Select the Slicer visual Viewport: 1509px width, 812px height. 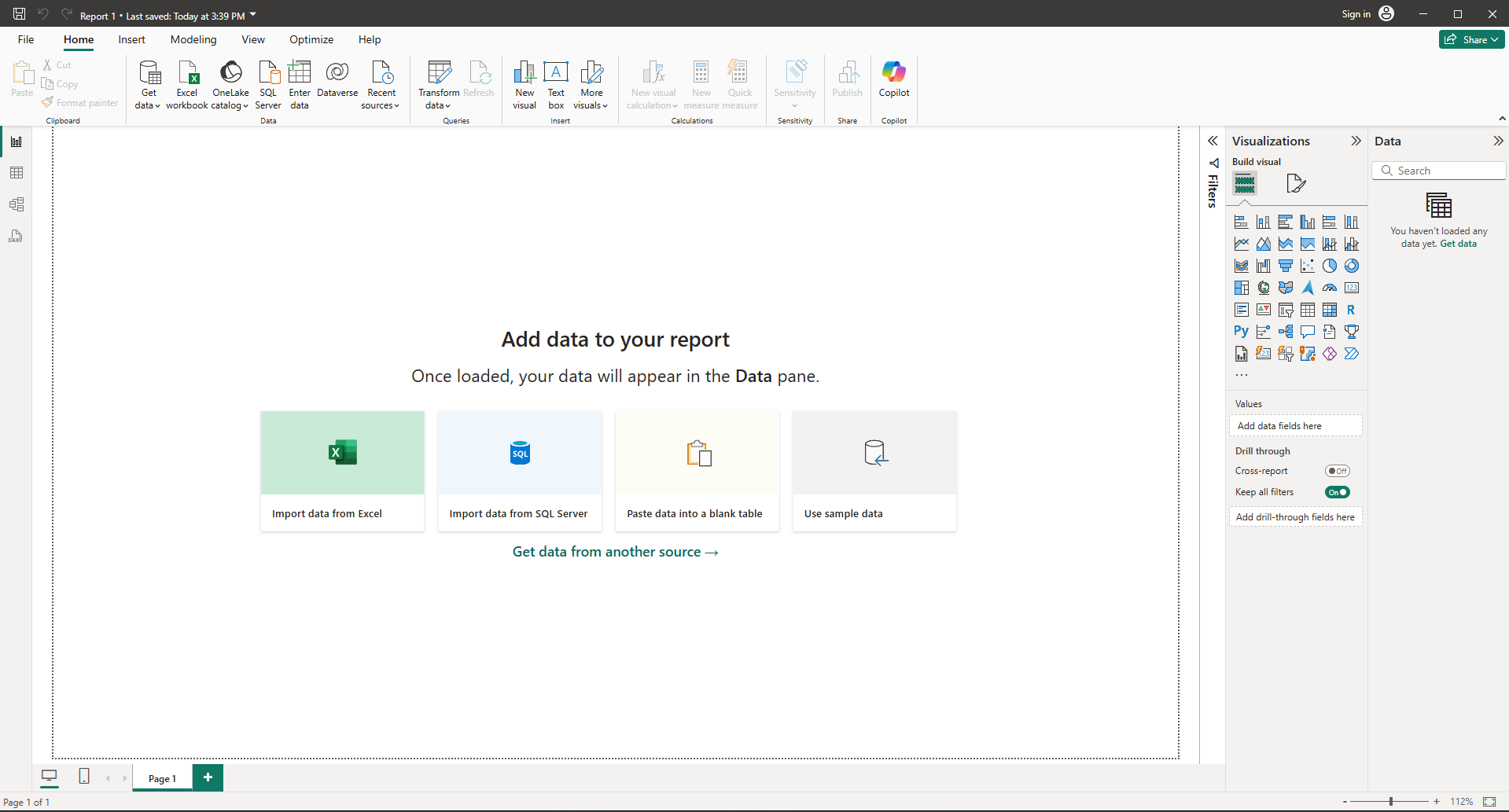pyautogui.click(x=1286, y=310)
